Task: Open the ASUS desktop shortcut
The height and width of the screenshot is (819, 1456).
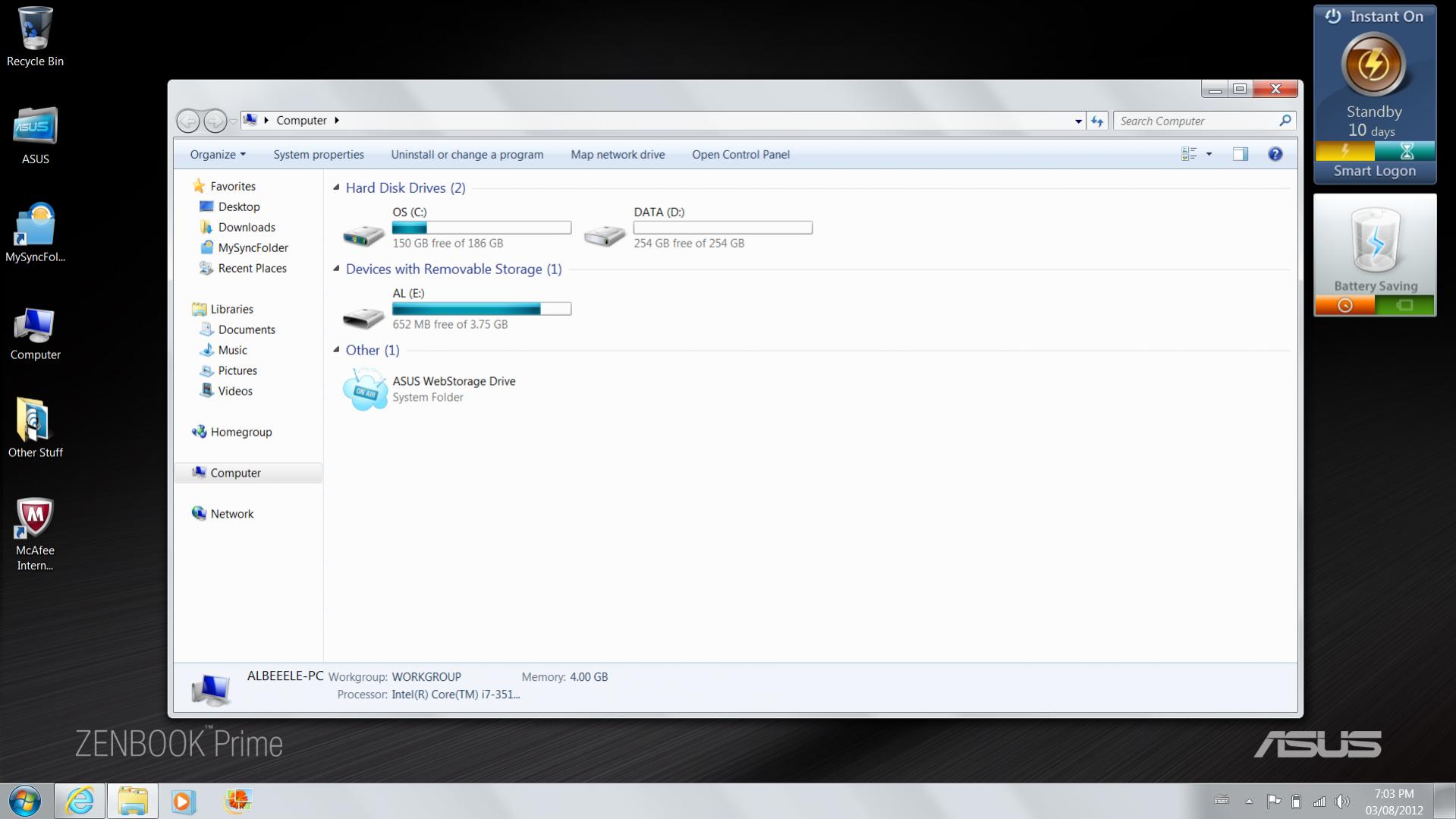Action: [x=35, y=135]
